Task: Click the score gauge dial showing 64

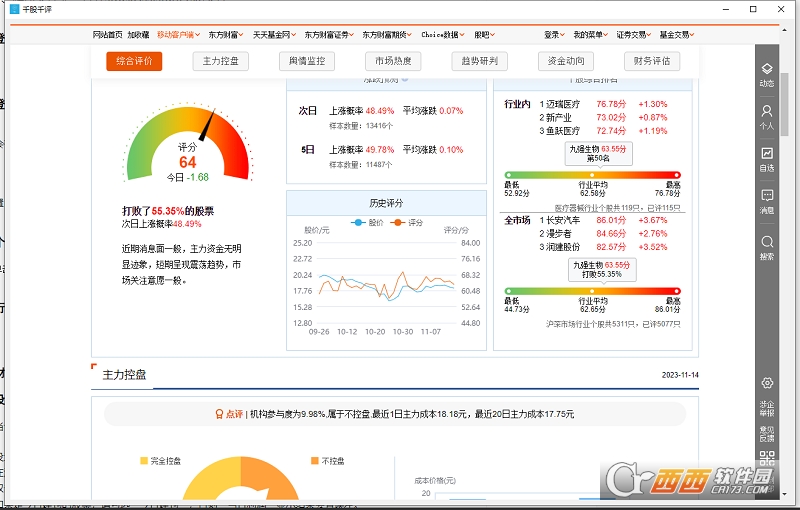Action: 188,143
